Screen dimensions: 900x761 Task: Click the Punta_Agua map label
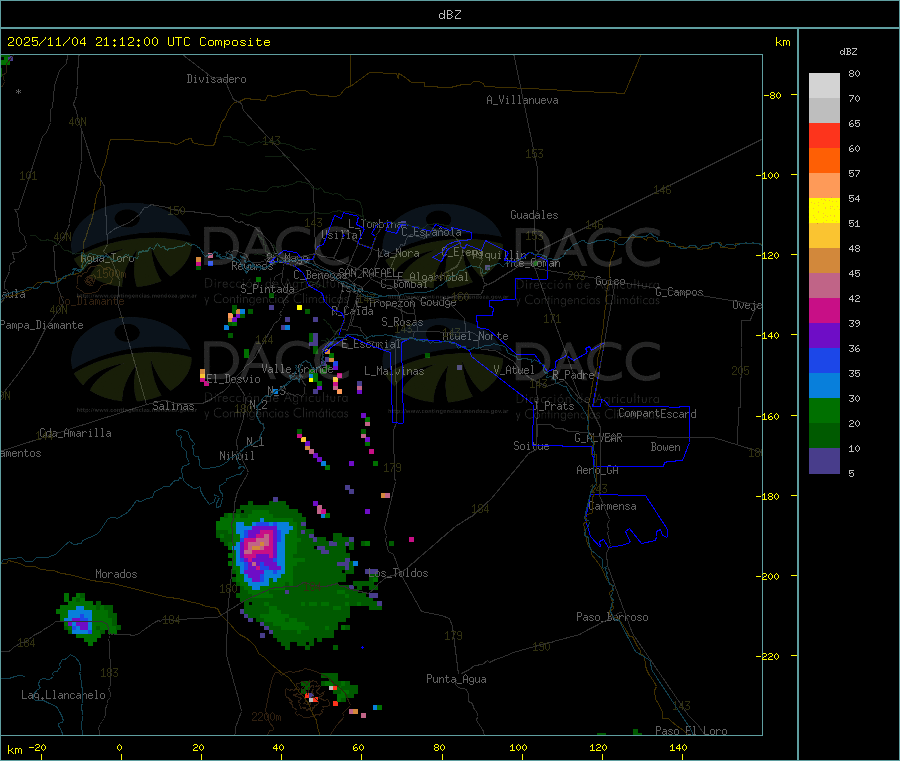[x=456, y=679]
